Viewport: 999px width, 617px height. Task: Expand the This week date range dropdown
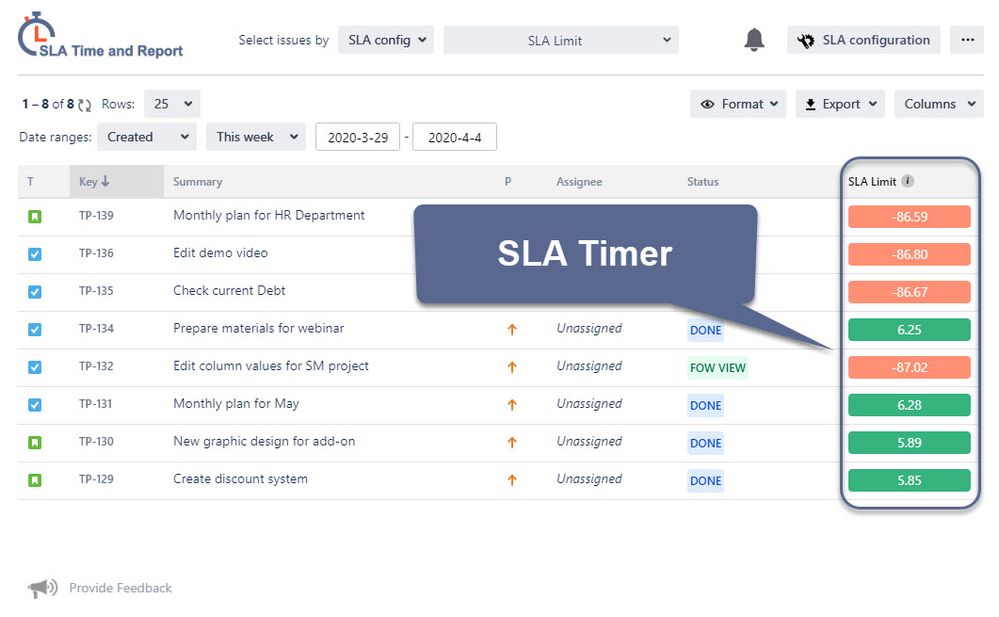click(255, 136)
